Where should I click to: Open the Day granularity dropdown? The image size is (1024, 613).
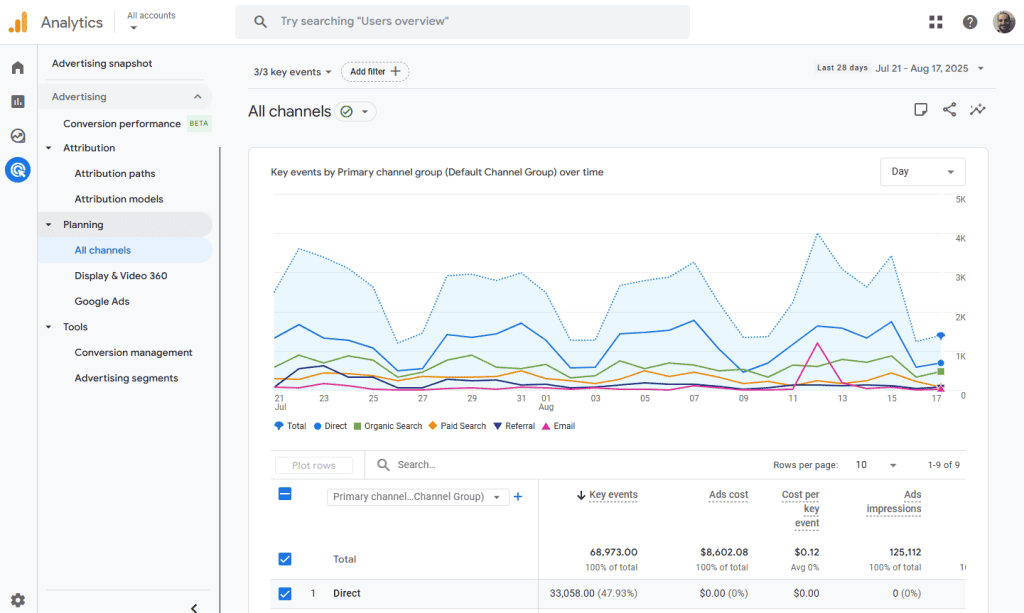tap(922, 172)
